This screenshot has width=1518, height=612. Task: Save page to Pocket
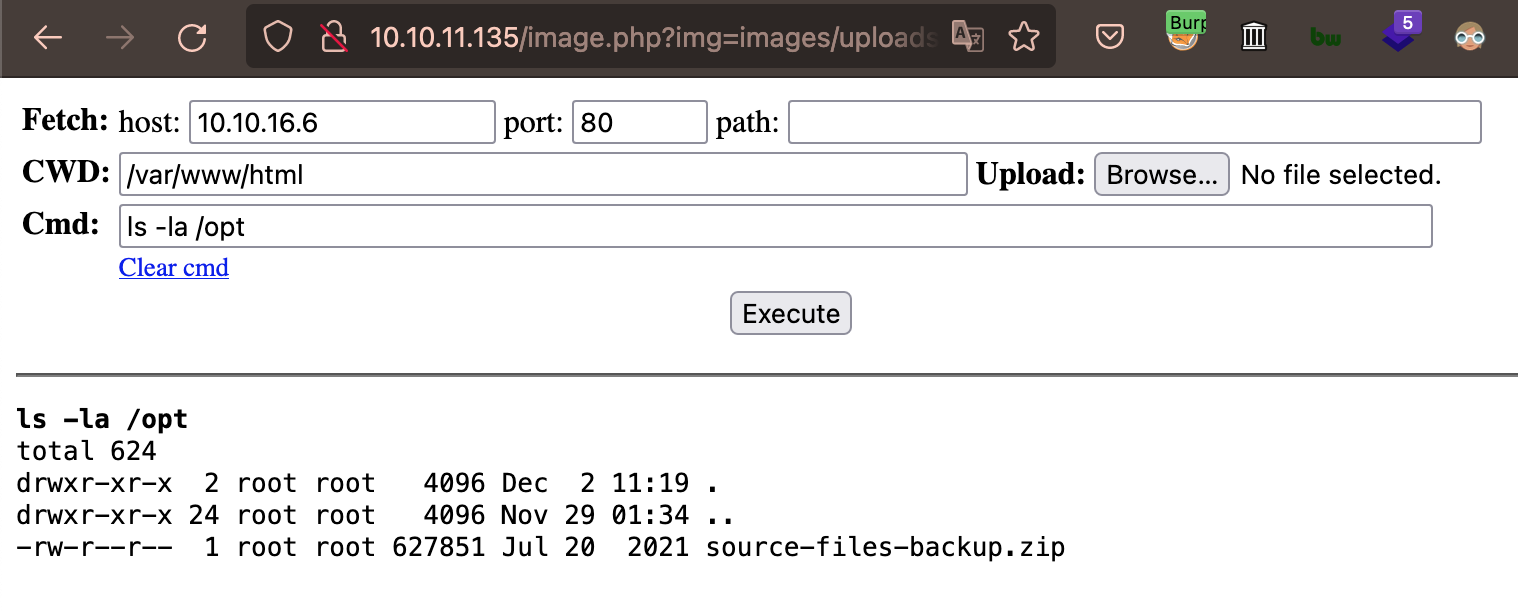[1109, 38]
